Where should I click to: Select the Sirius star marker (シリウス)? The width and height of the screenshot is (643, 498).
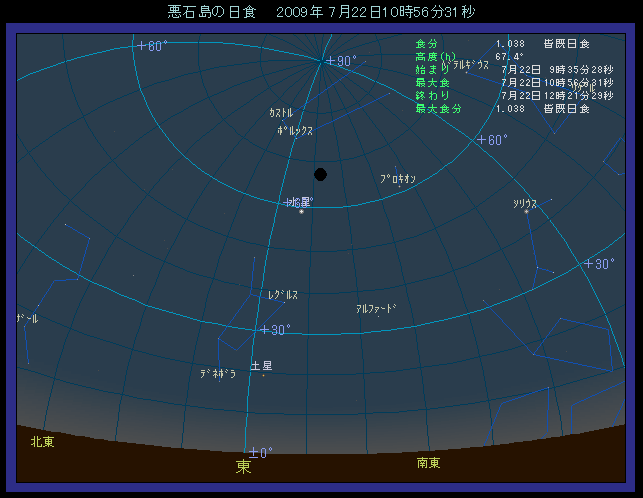pyautogui.click(x=527, y=211)
